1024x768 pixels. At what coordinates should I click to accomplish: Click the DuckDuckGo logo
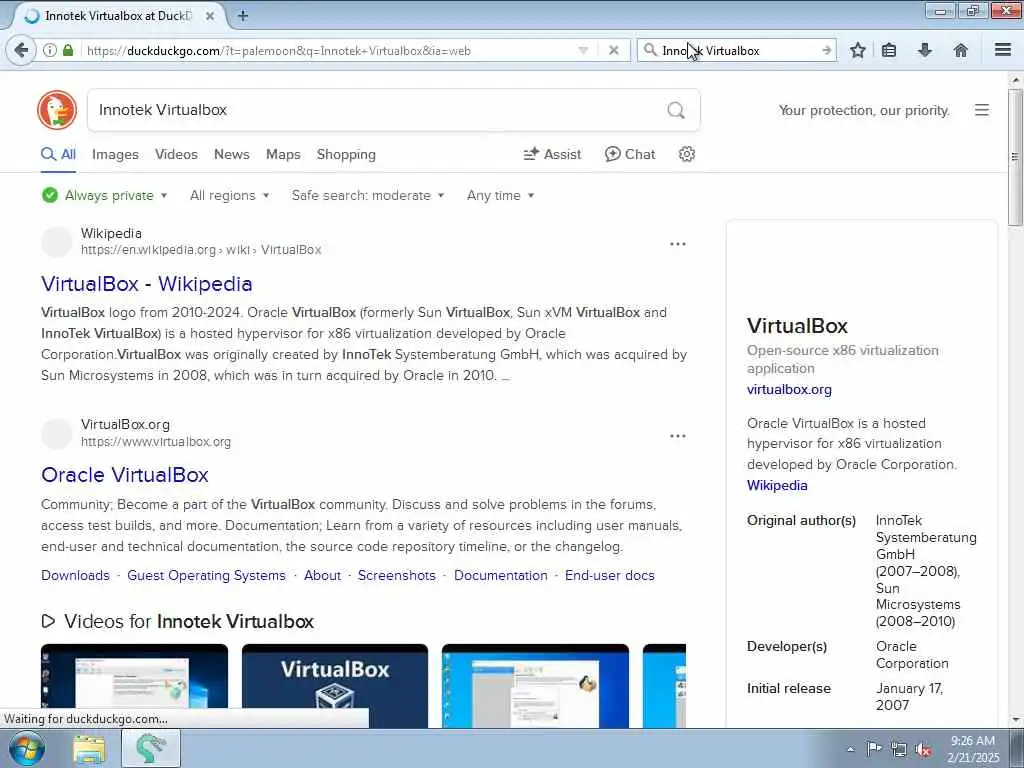click(57, 110)
